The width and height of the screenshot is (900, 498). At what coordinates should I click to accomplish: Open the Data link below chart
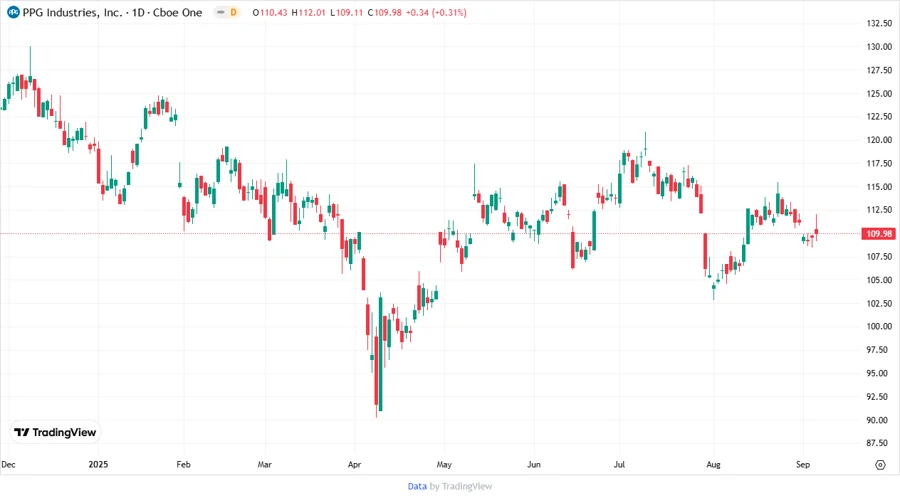(x=417, y=486)
